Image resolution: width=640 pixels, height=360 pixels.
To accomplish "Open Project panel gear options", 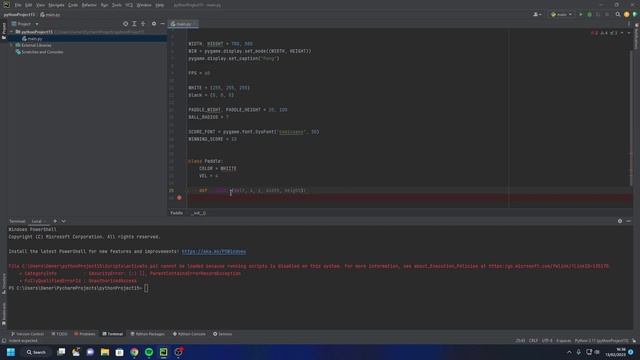I will click(x=154, y=24).
